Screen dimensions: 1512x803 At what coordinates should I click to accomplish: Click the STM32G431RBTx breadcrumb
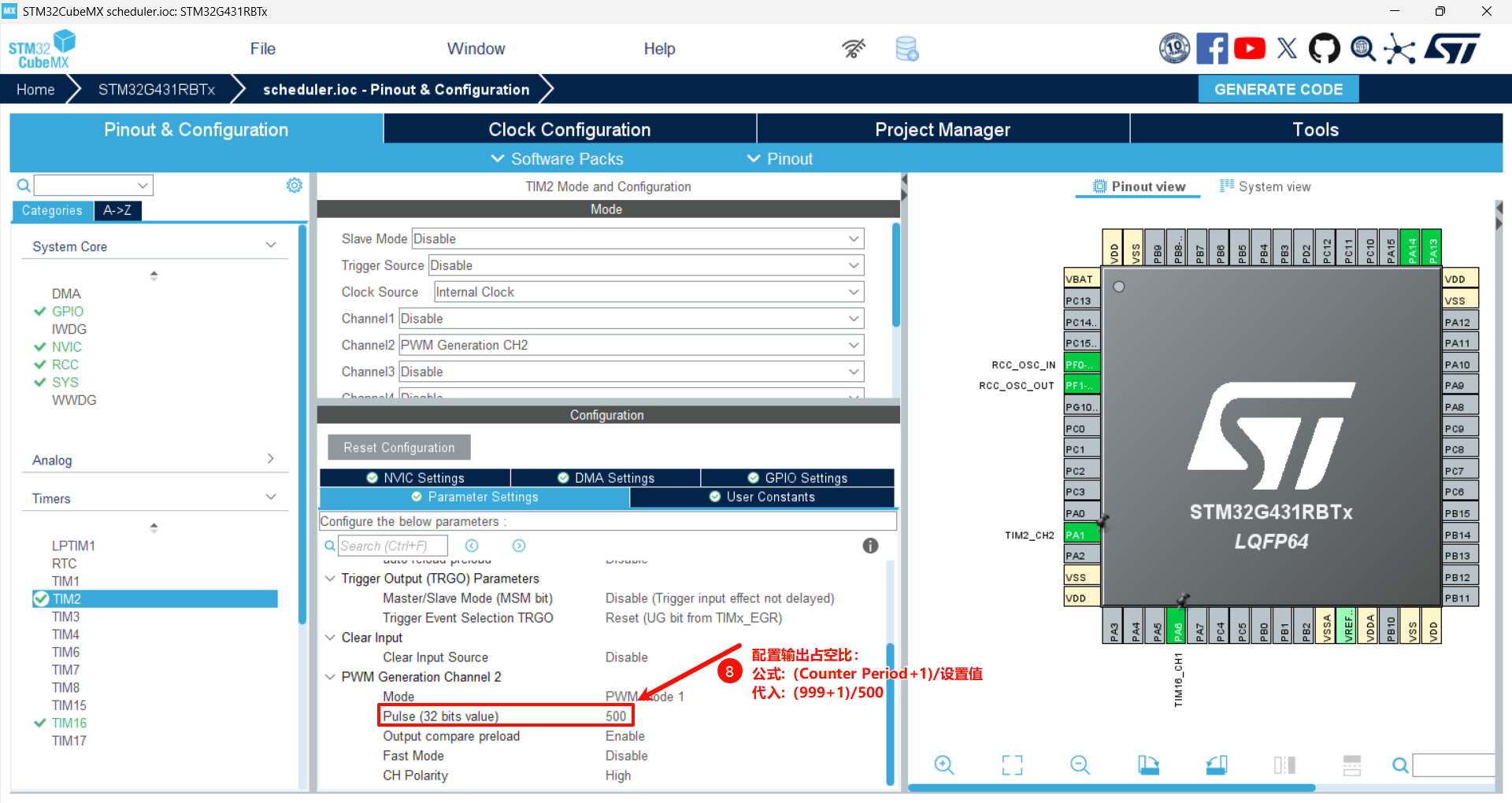157,89
